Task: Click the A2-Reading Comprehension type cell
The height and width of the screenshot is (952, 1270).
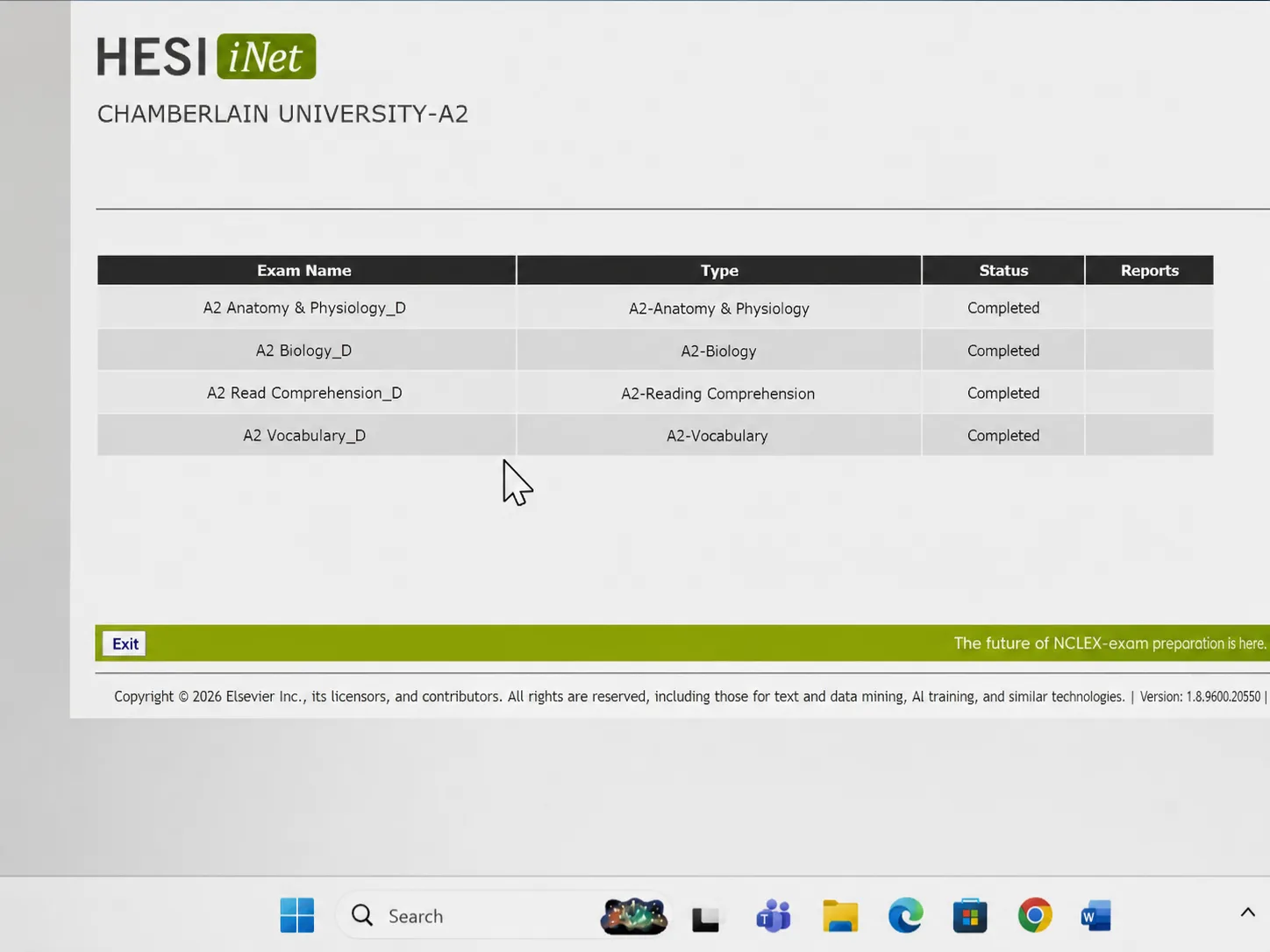Action: (719, 394)
